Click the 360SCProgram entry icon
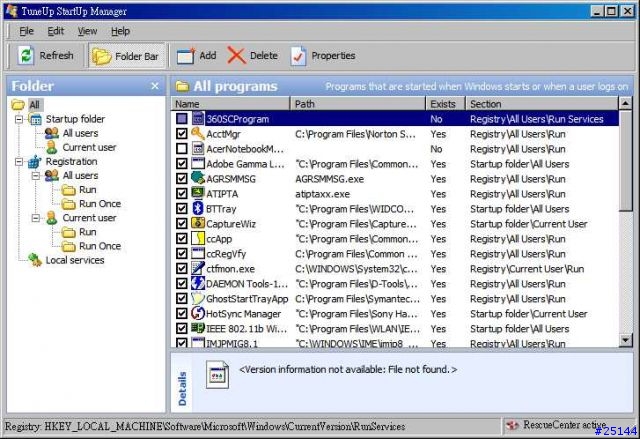Screen dimensions: 640x439 point(198,119)
